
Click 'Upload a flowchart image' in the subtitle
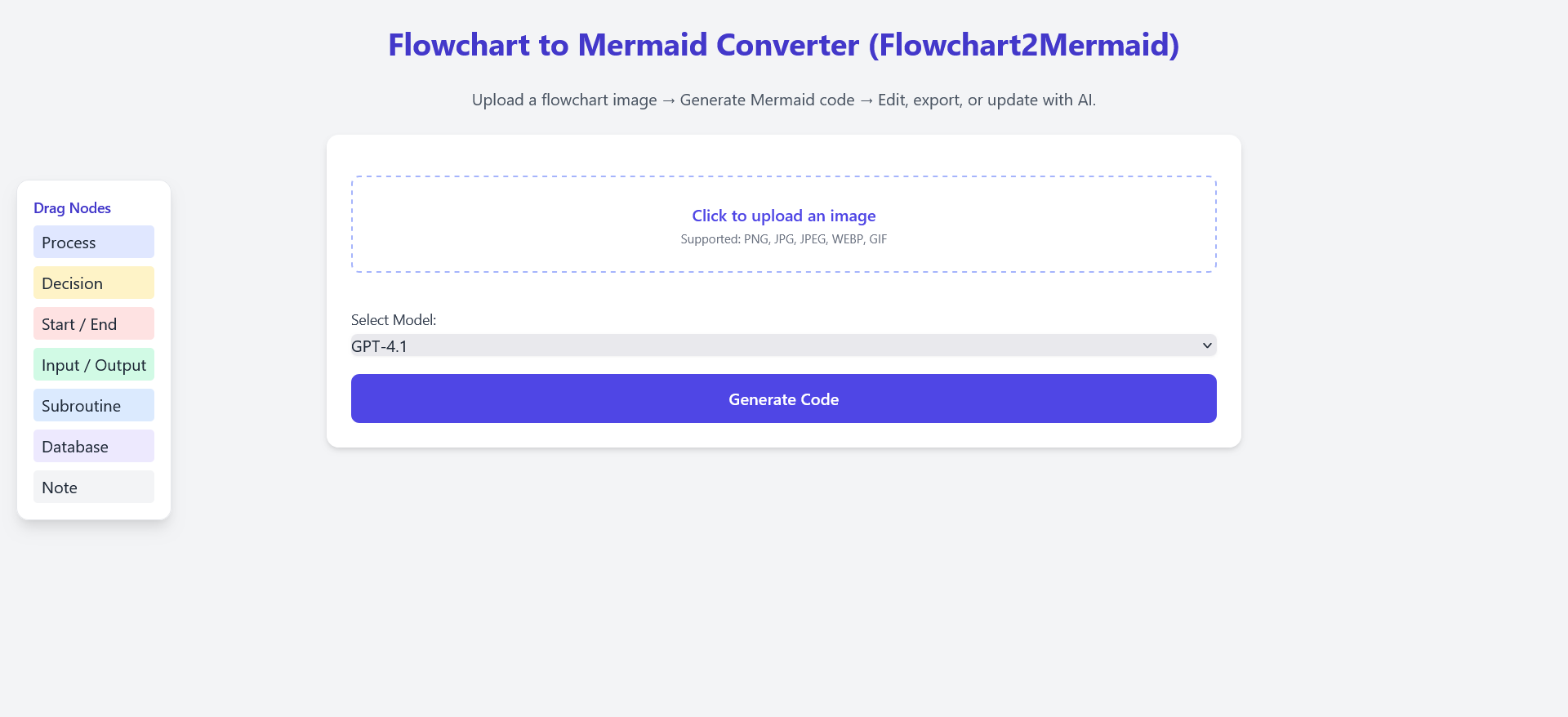(564, 100)
